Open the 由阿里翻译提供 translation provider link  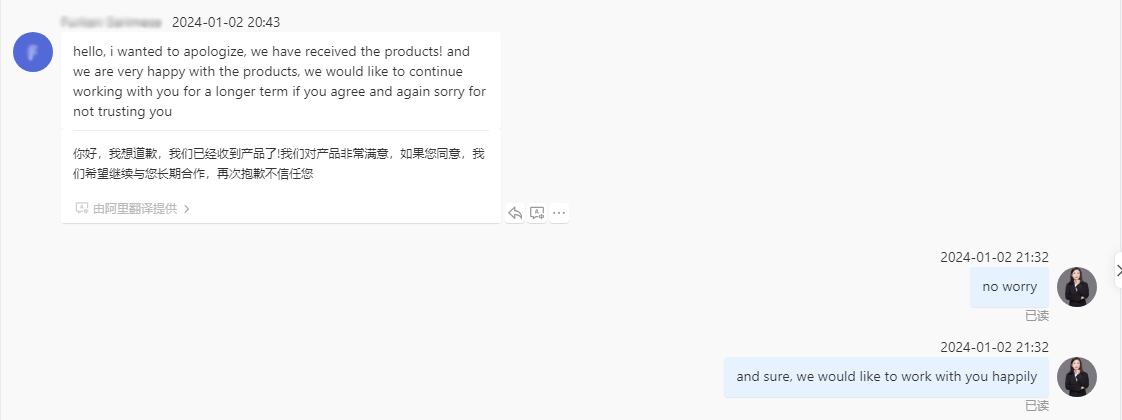[x=134, y=209]
